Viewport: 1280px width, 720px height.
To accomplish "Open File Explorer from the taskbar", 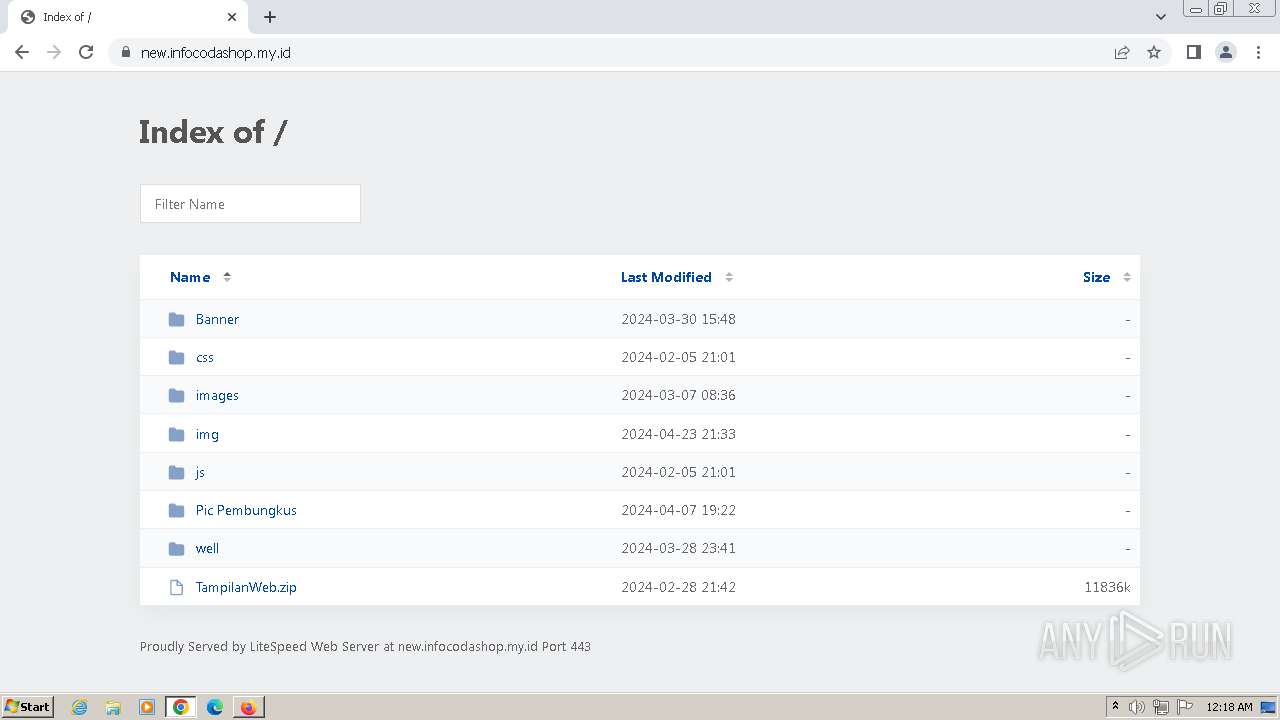I will point(113,707).
